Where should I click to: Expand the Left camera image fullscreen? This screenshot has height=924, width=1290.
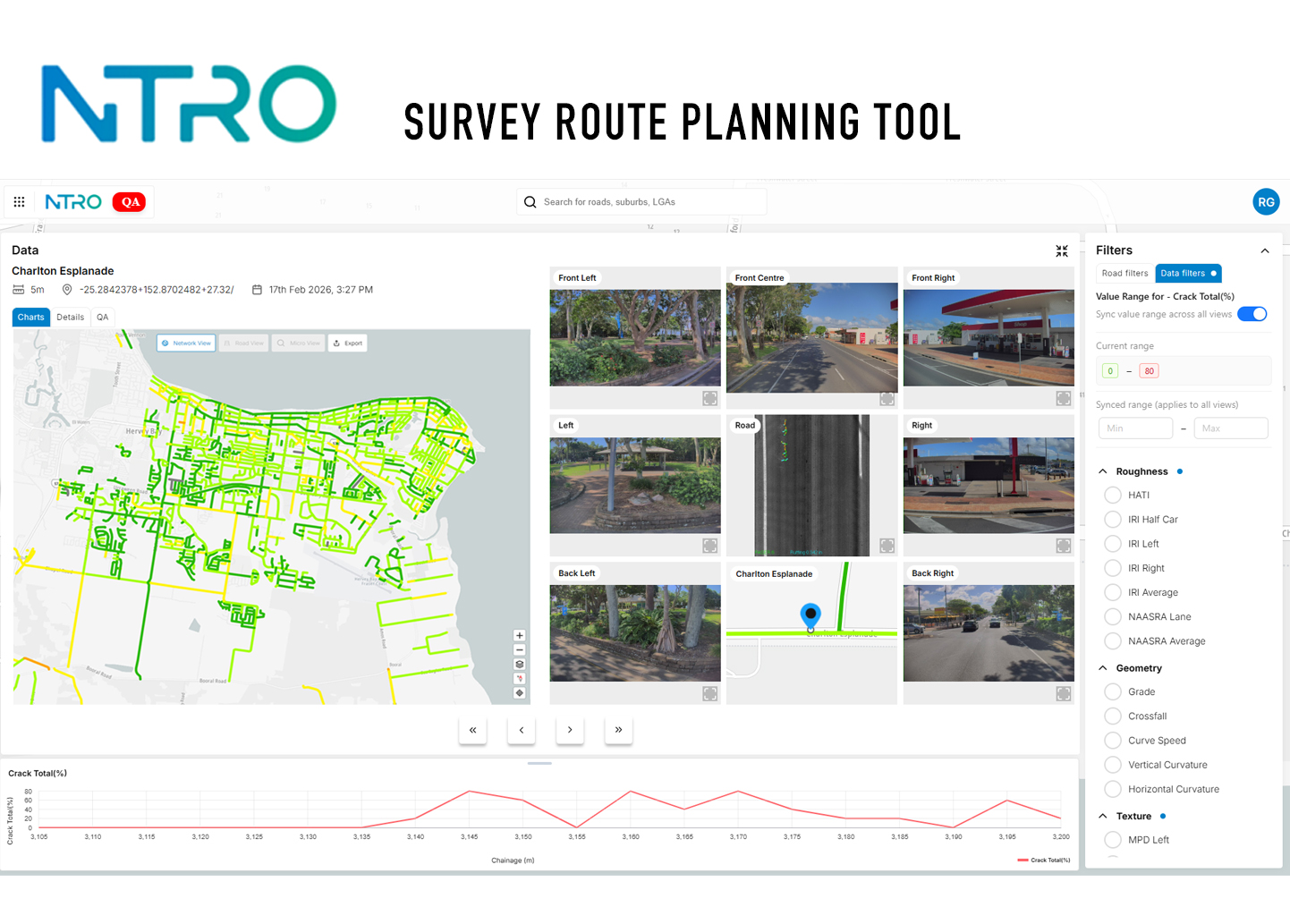coord(709,546)
